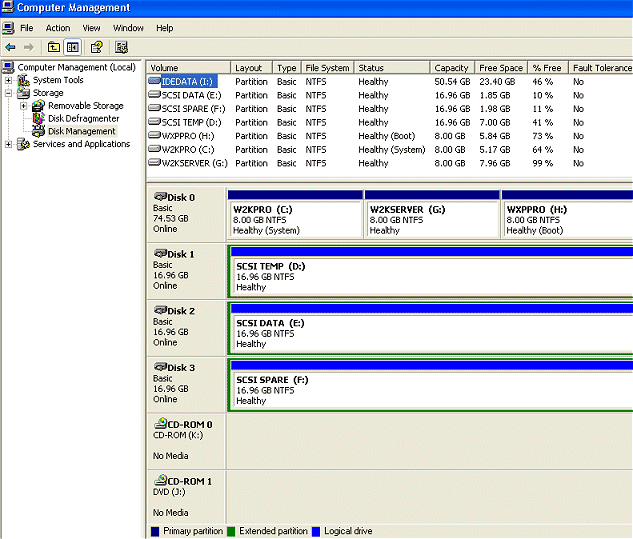Screen dimensions: 633x539
Task: Click the Healthy (Boot) status cell
Action: point(387,136)
